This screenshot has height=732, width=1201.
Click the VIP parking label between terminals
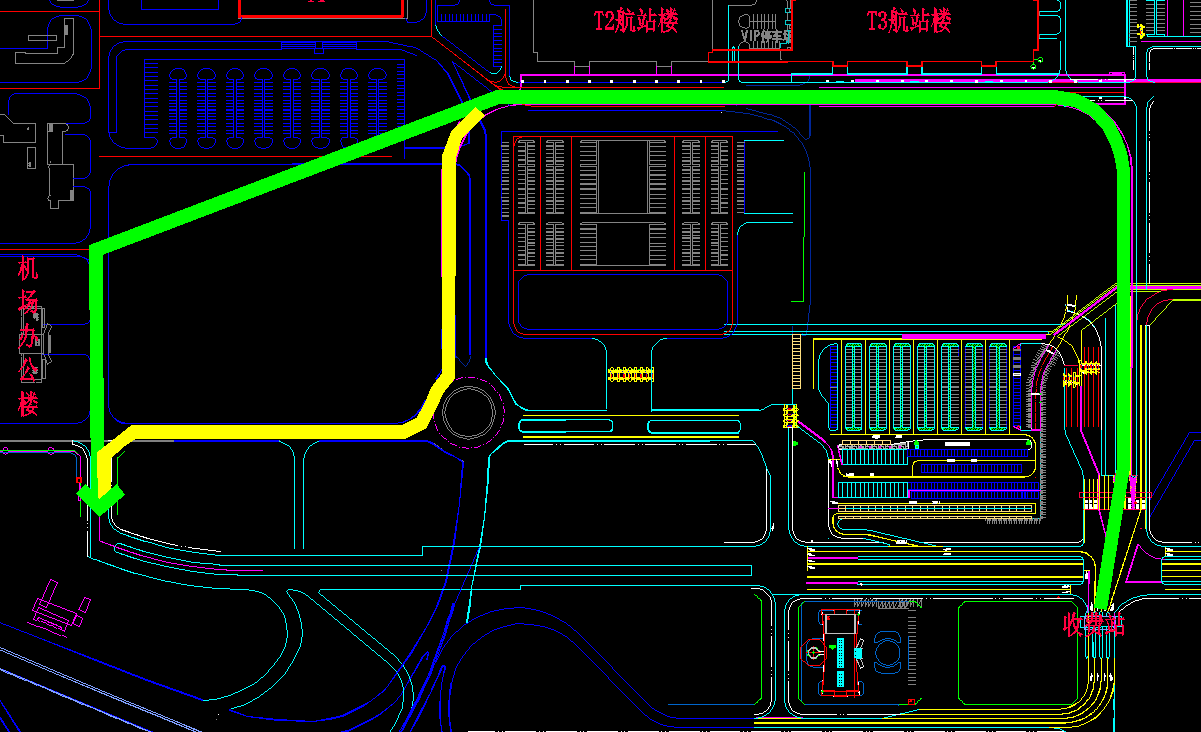tap(764, 37)
